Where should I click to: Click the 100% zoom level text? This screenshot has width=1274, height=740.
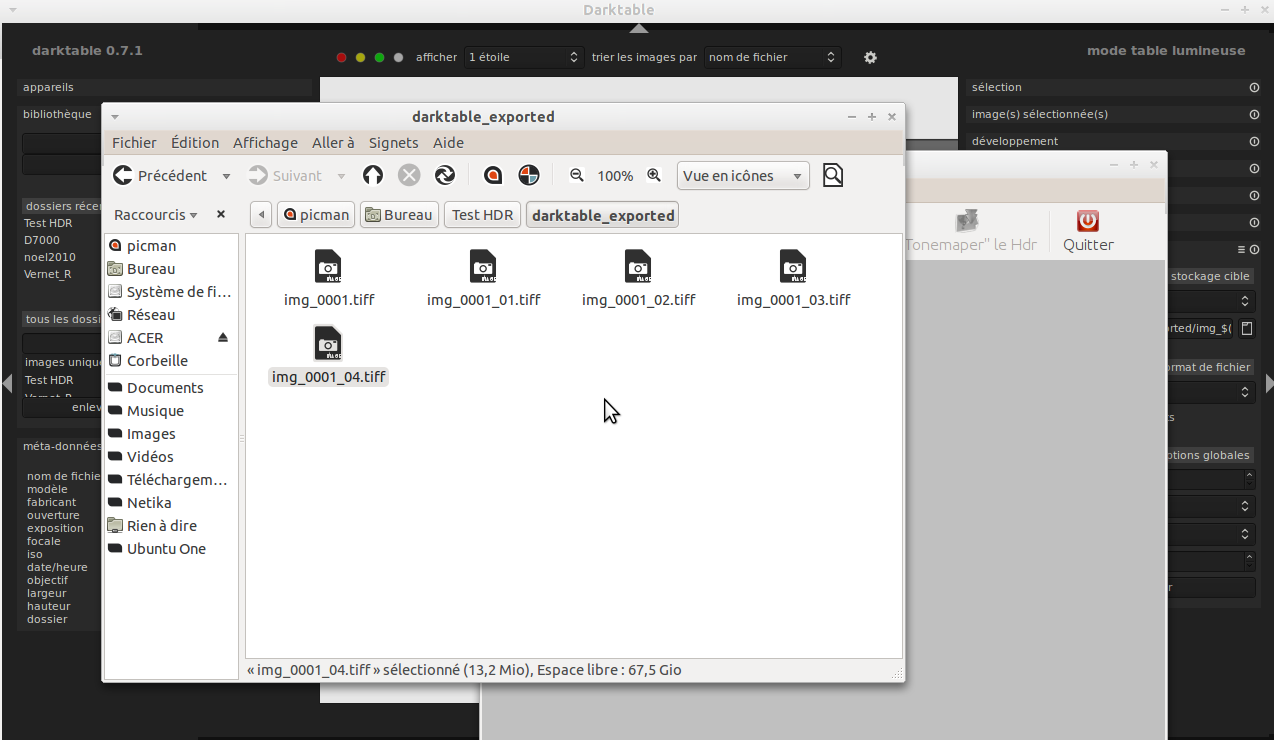615,176
